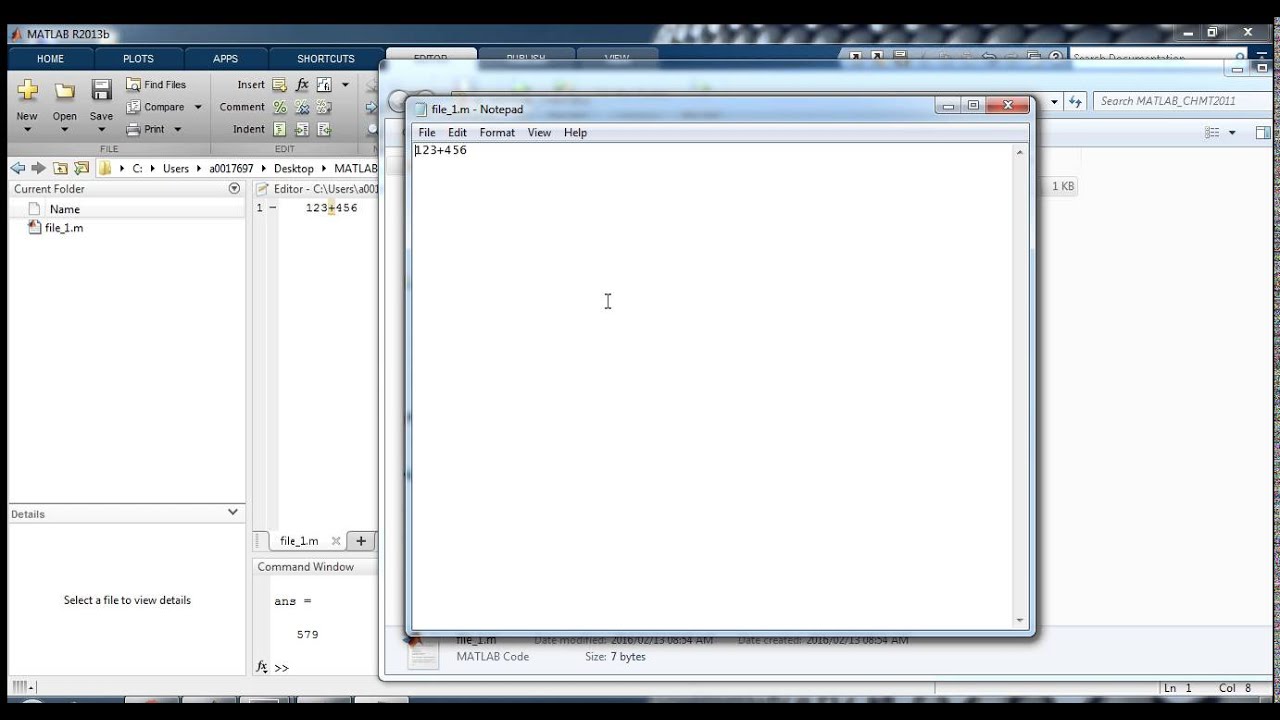This screenshot has height=720, width=1280.
Task: Click file_1.m name in Current Folder
Action: (64, 228)
